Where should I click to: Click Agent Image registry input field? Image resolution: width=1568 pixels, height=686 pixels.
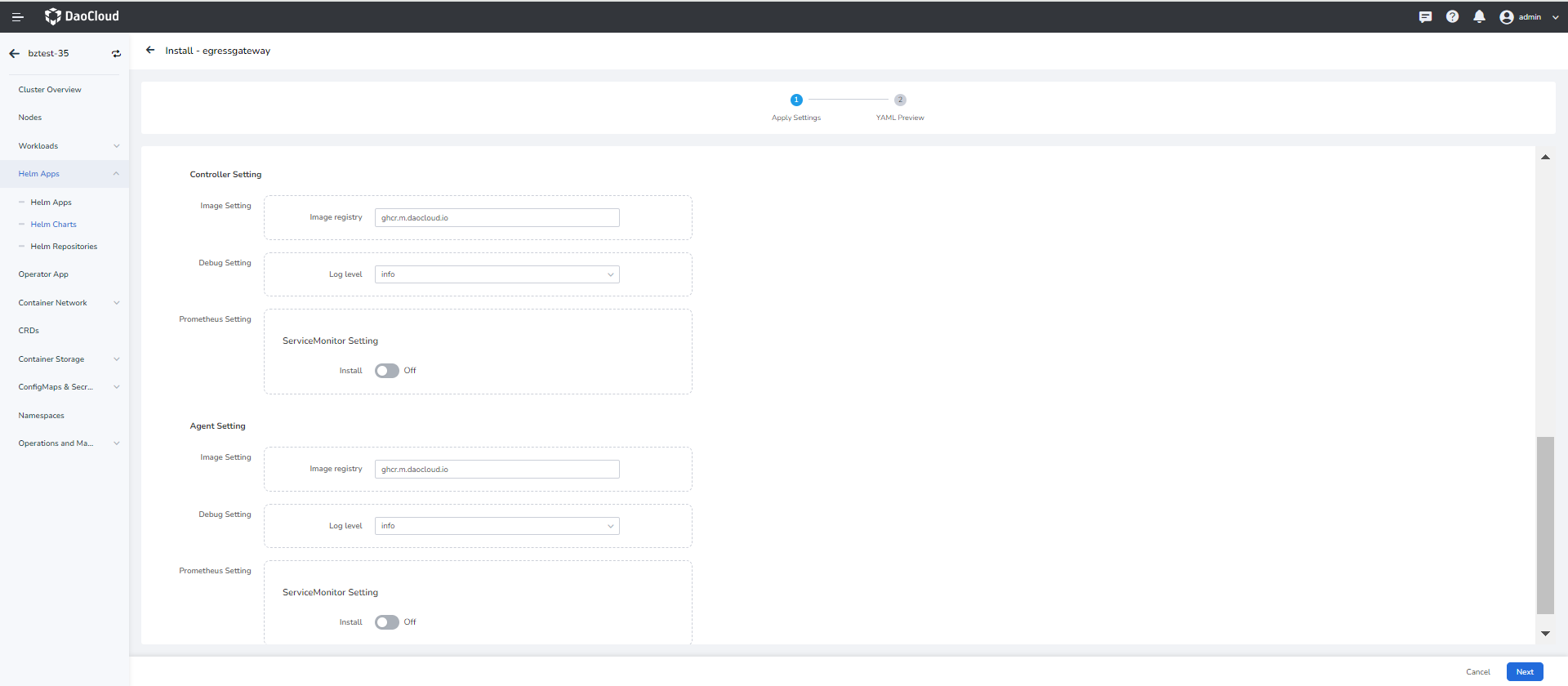tap(497, 469)
